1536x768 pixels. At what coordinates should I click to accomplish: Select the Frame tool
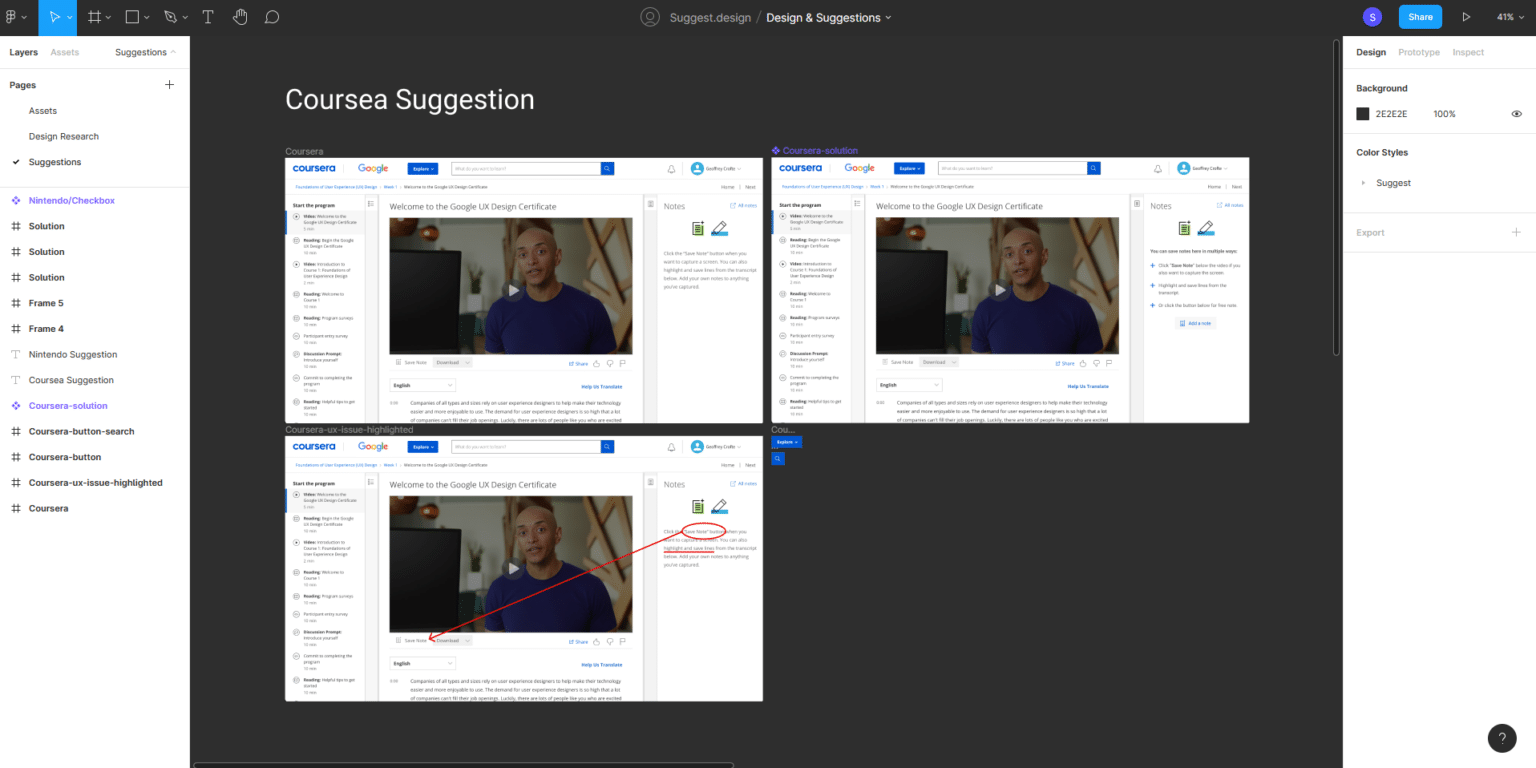(94, 17)
